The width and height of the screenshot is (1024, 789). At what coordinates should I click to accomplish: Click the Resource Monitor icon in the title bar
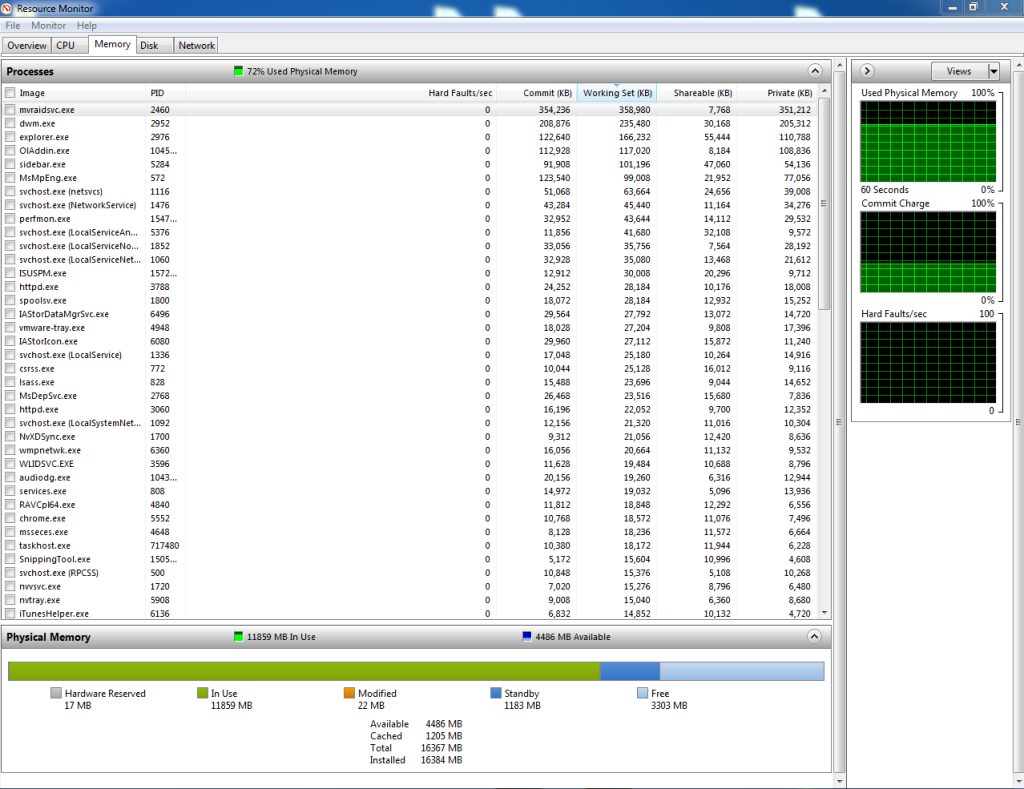click(x=9, y=8)
